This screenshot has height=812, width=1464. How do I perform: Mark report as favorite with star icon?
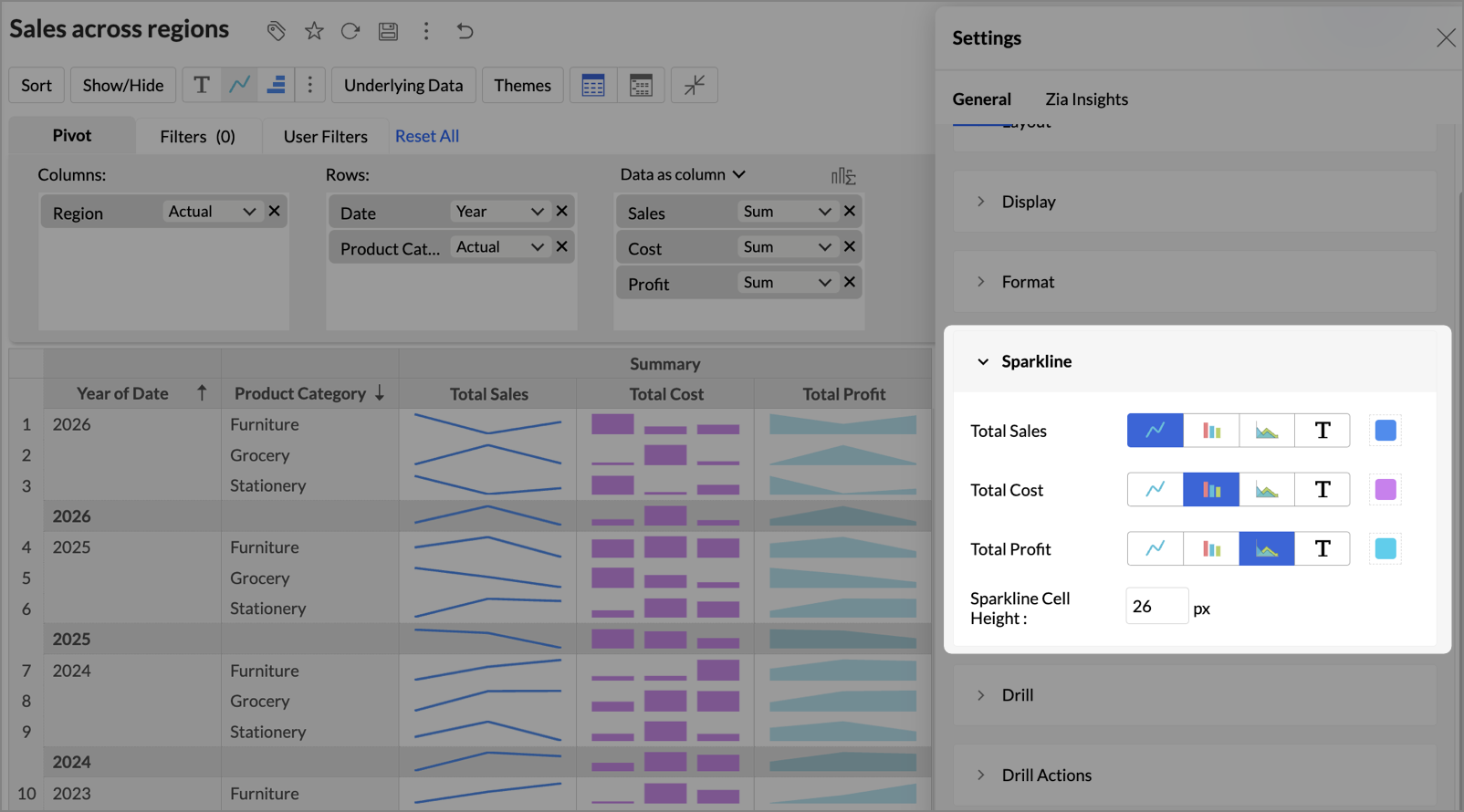tap(314, 31)
